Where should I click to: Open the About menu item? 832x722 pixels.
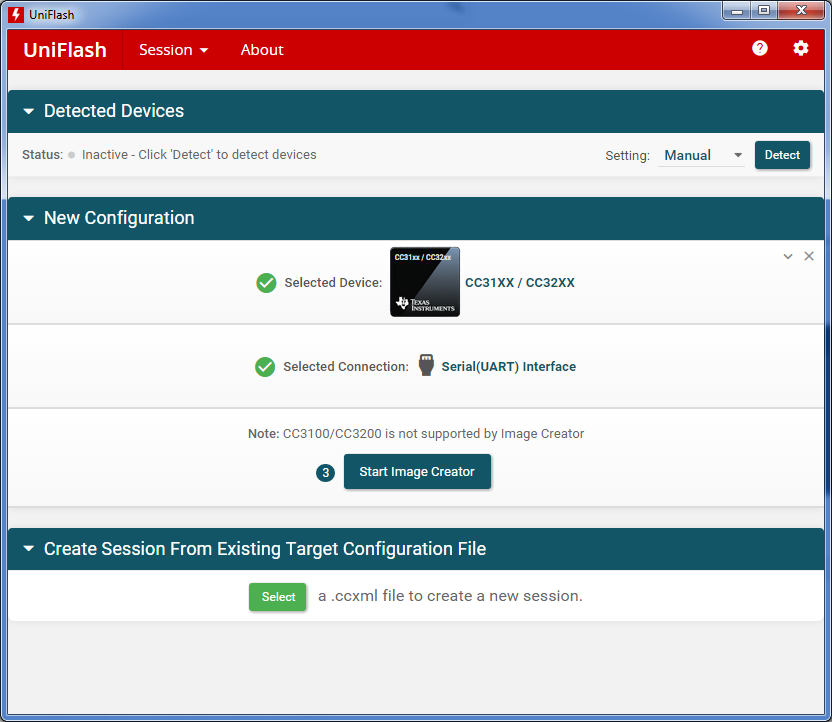[x=262, y=50]
